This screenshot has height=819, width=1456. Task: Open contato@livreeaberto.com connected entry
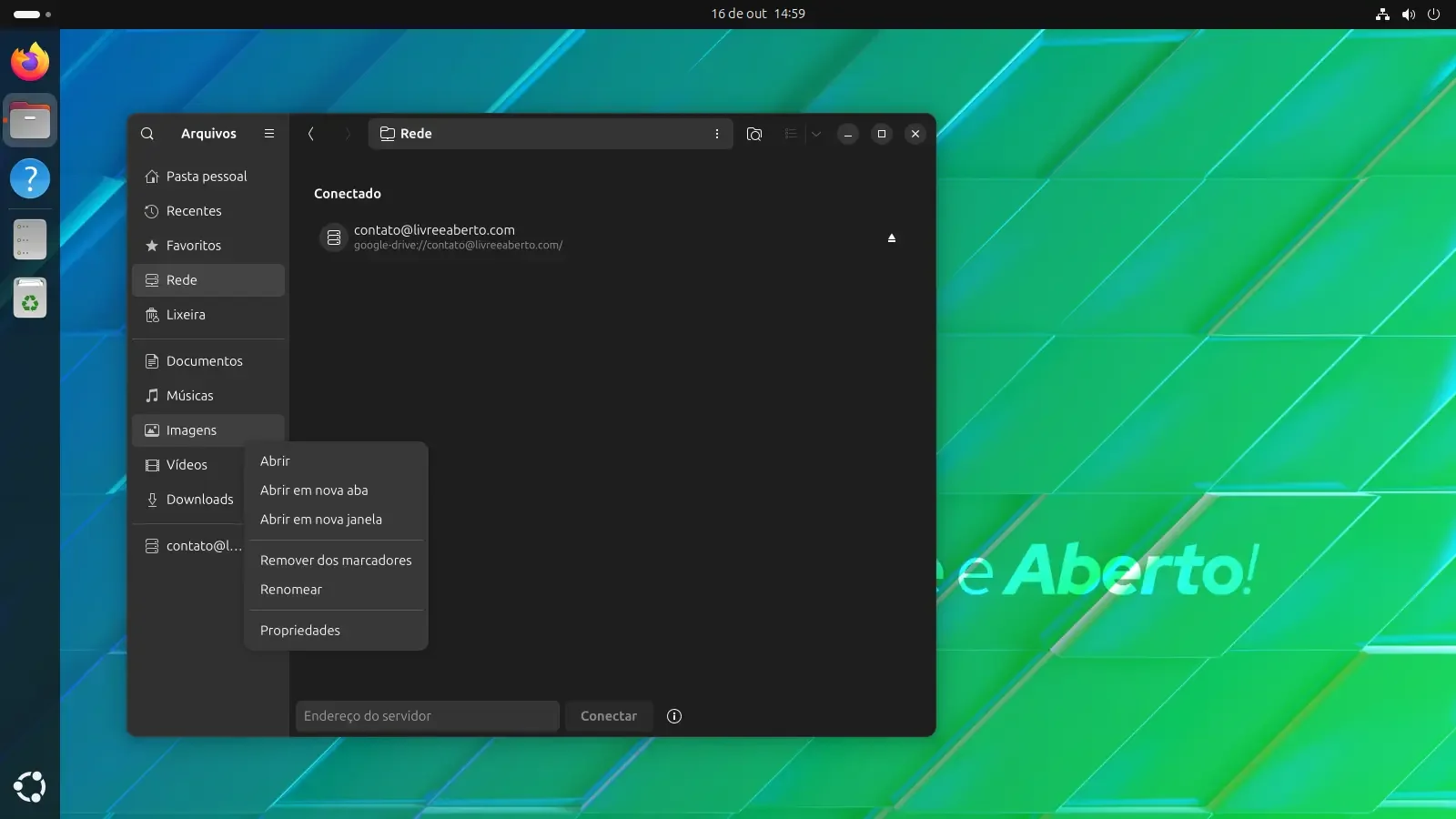pyautogui.click(x=611, y=238)
